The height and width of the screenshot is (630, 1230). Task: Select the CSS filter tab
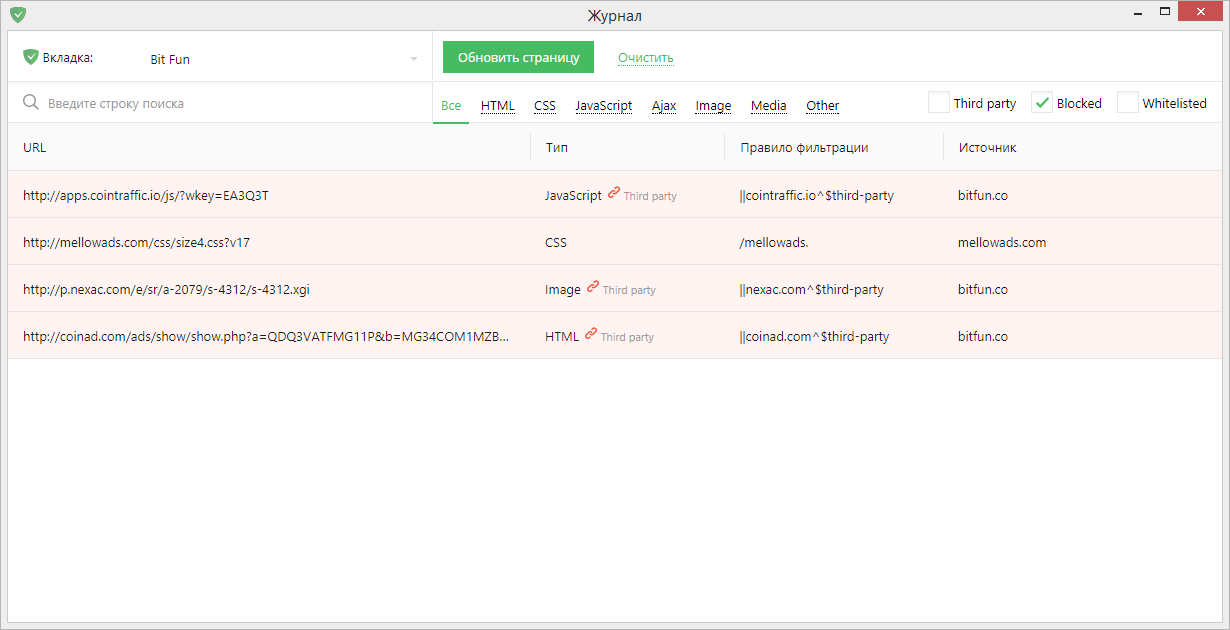[545, 105]
